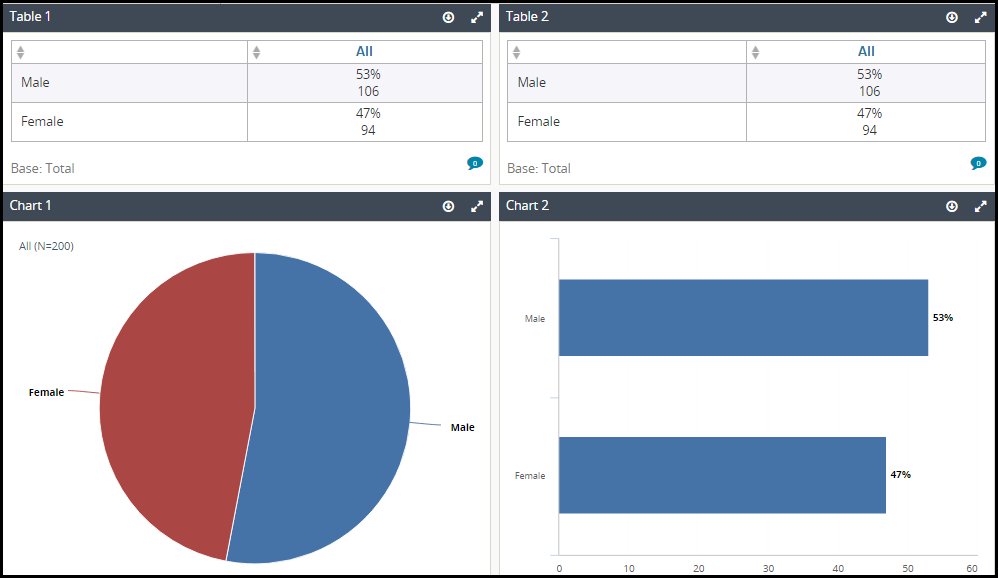Expand Chart 2 to full screen
Image resolution: width=998 pixels, height=578 pixels.
click(980, 206)
